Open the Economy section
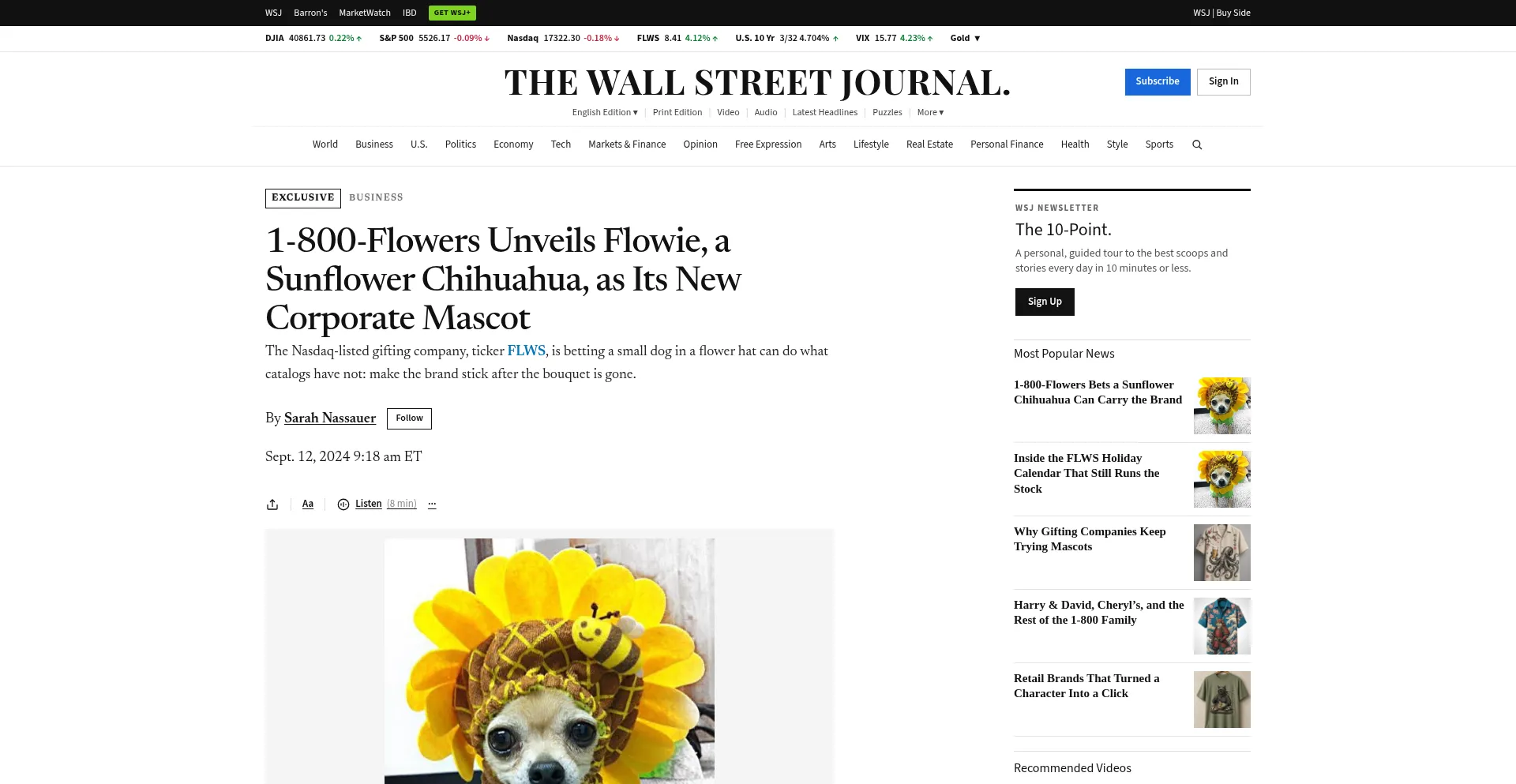 click(x=513, y=144)
